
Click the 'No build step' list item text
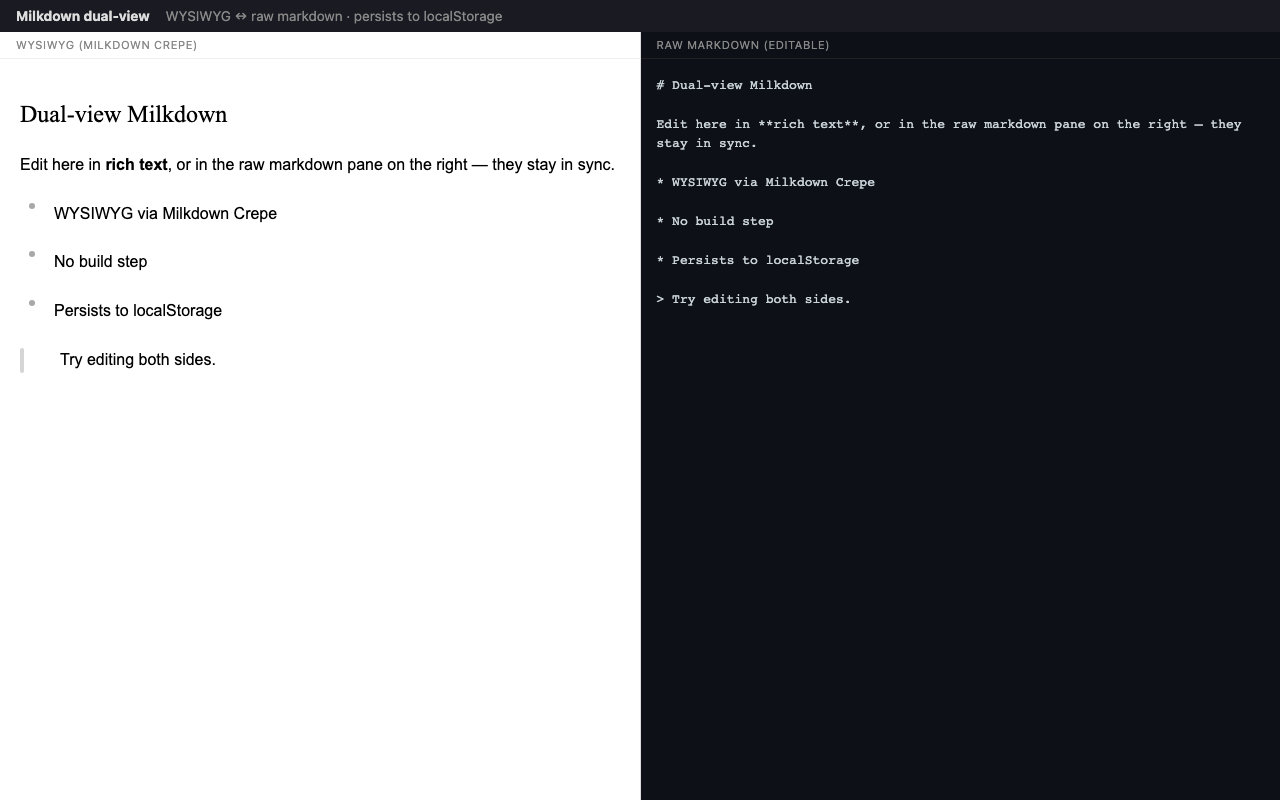tap(100, 261)
